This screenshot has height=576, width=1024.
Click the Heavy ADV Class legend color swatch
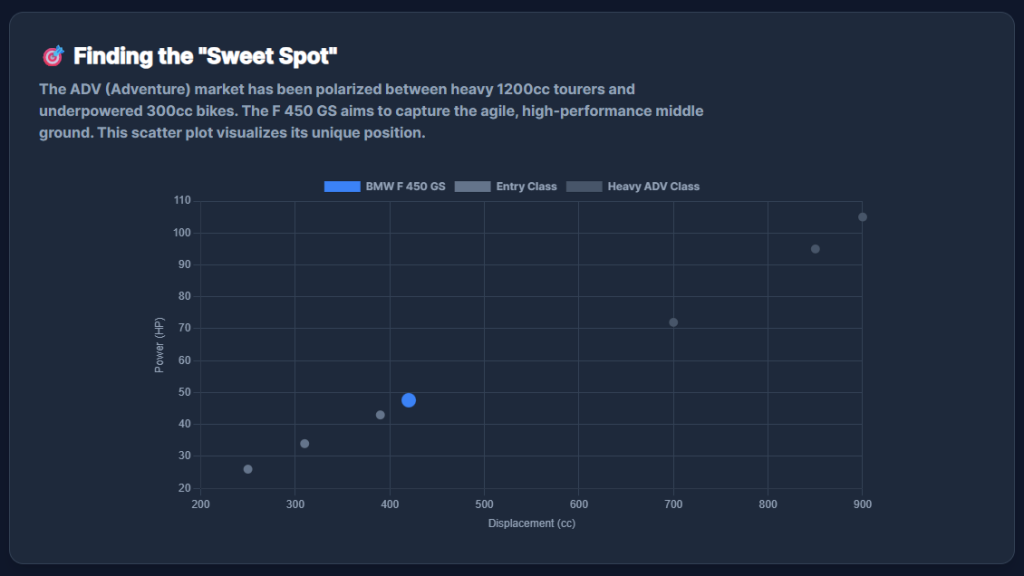click(584, 187)
